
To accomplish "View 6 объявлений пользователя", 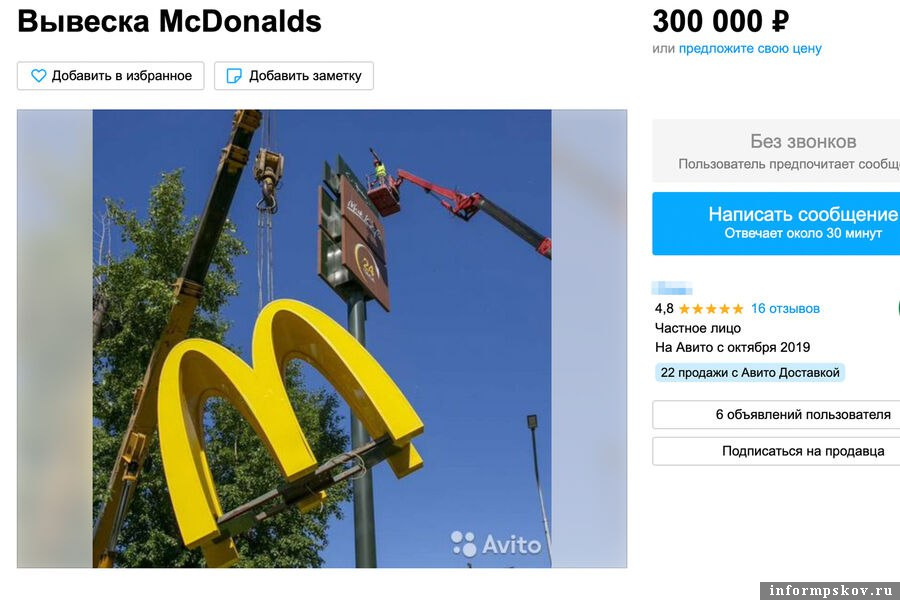I will [776, 415].
